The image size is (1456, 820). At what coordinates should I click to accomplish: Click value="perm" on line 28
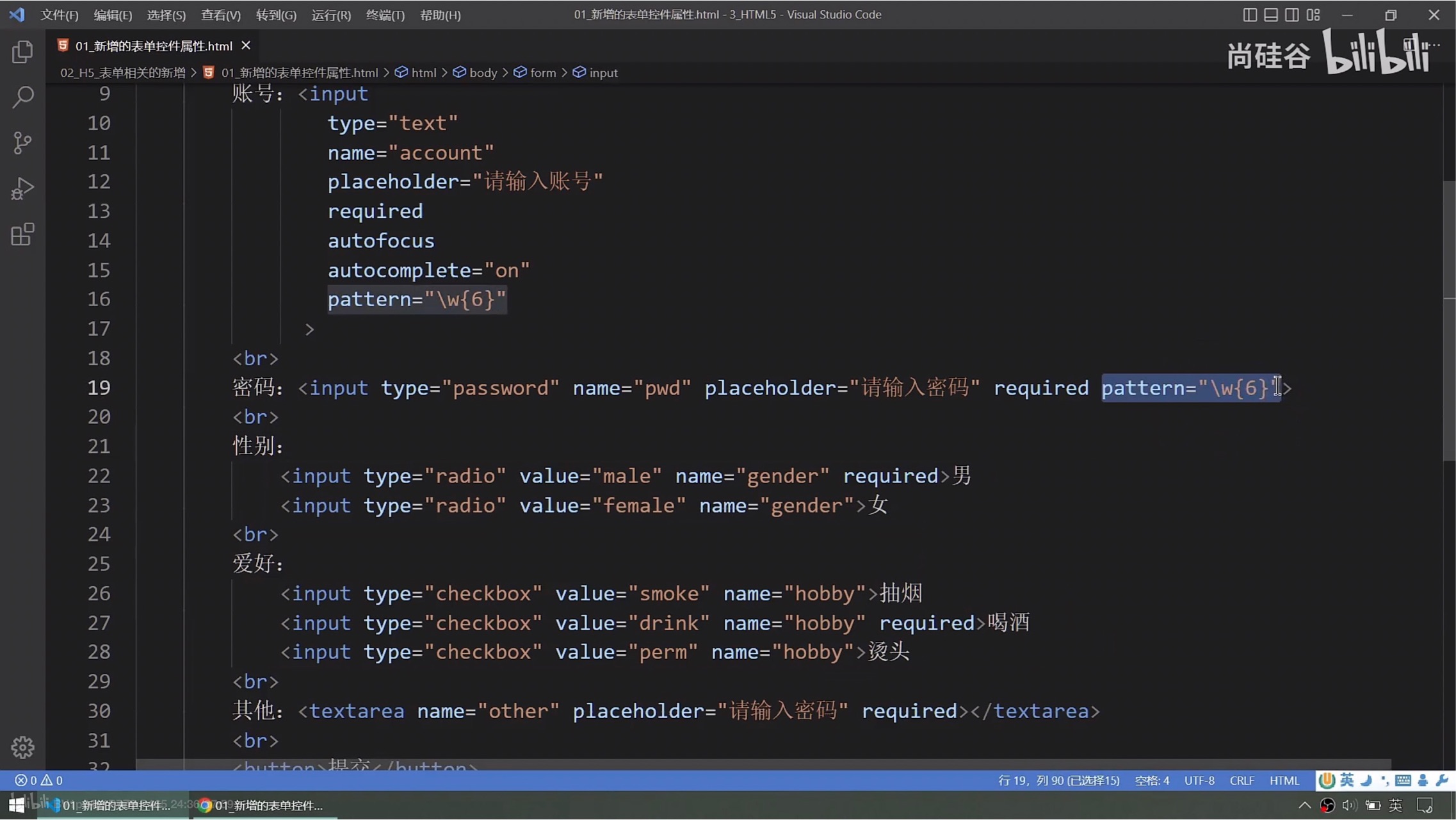626,652
